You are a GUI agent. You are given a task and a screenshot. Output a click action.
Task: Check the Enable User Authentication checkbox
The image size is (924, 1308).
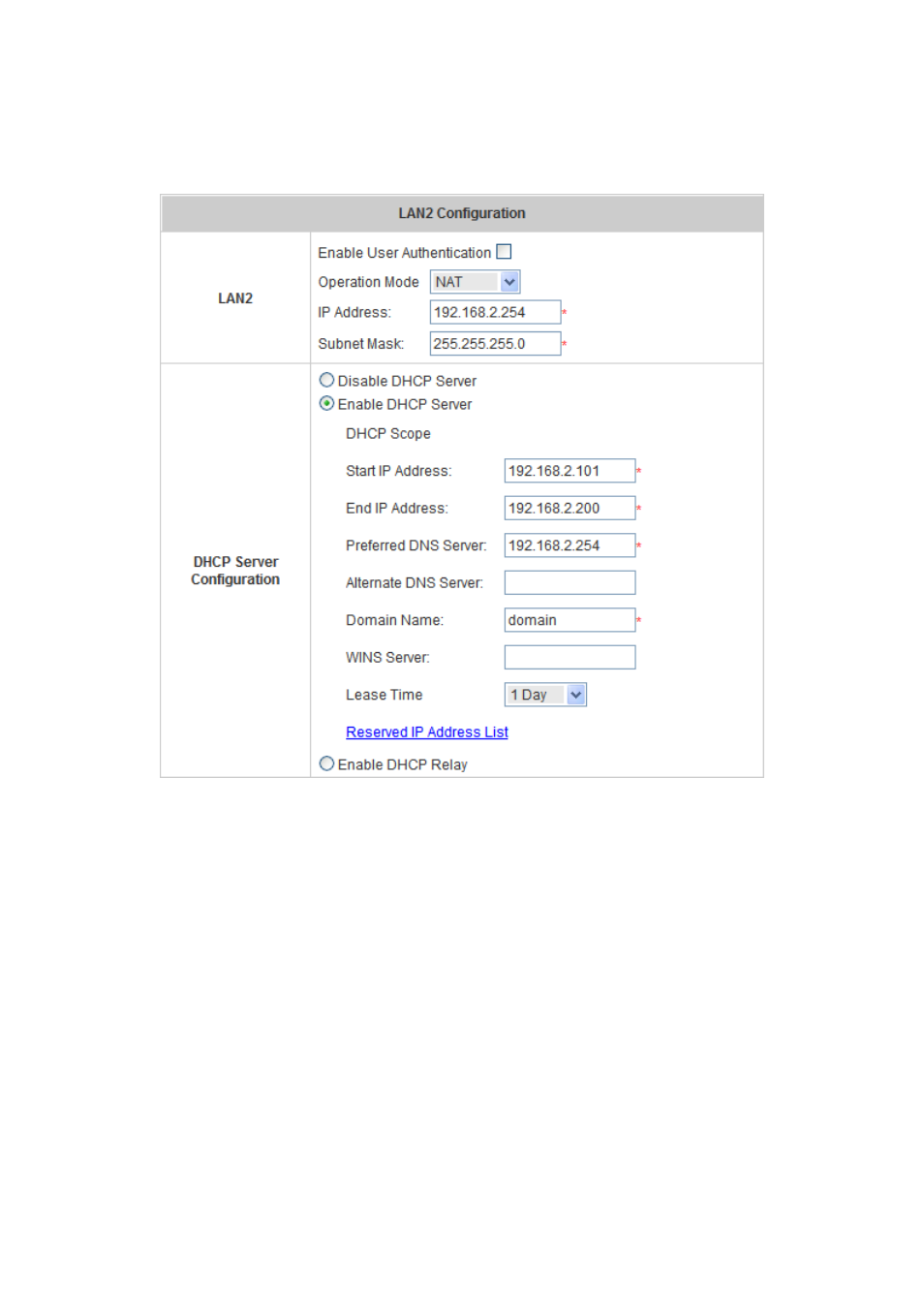504,252
